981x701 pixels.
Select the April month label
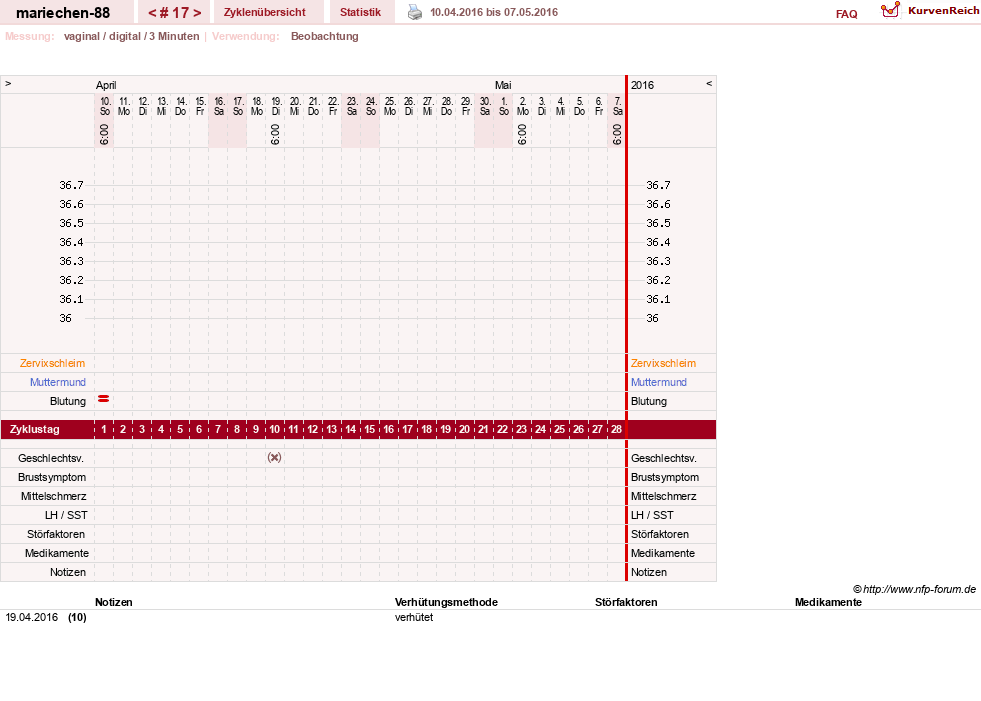click(106, 85)
